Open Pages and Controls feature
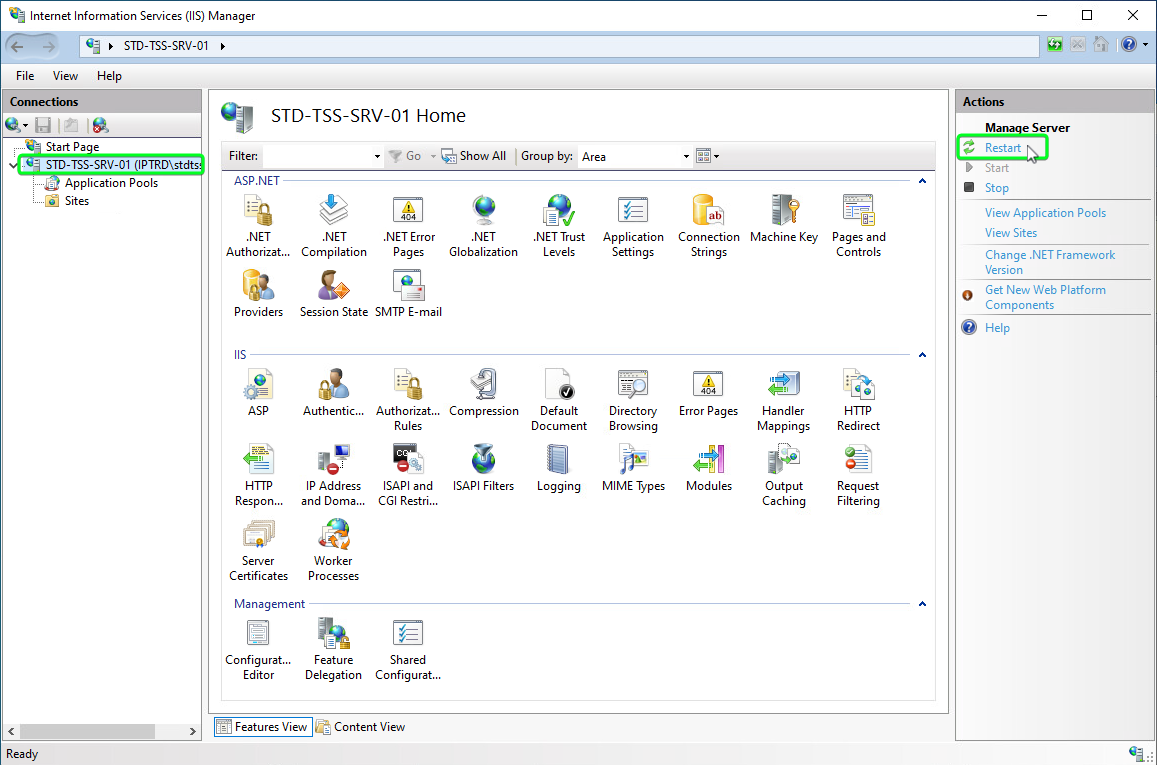 pos(858,226)
